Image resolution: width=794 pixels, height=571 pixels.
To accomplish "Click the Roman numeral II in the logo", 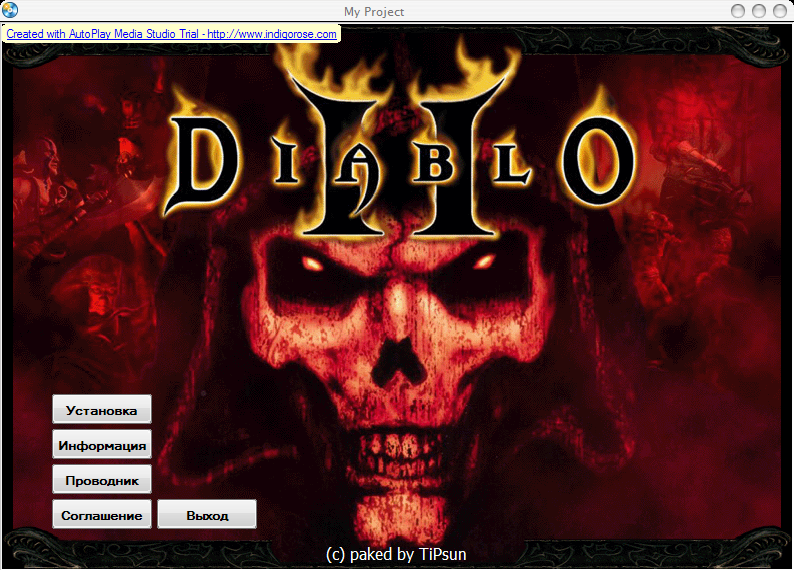I will coord(400,160).
